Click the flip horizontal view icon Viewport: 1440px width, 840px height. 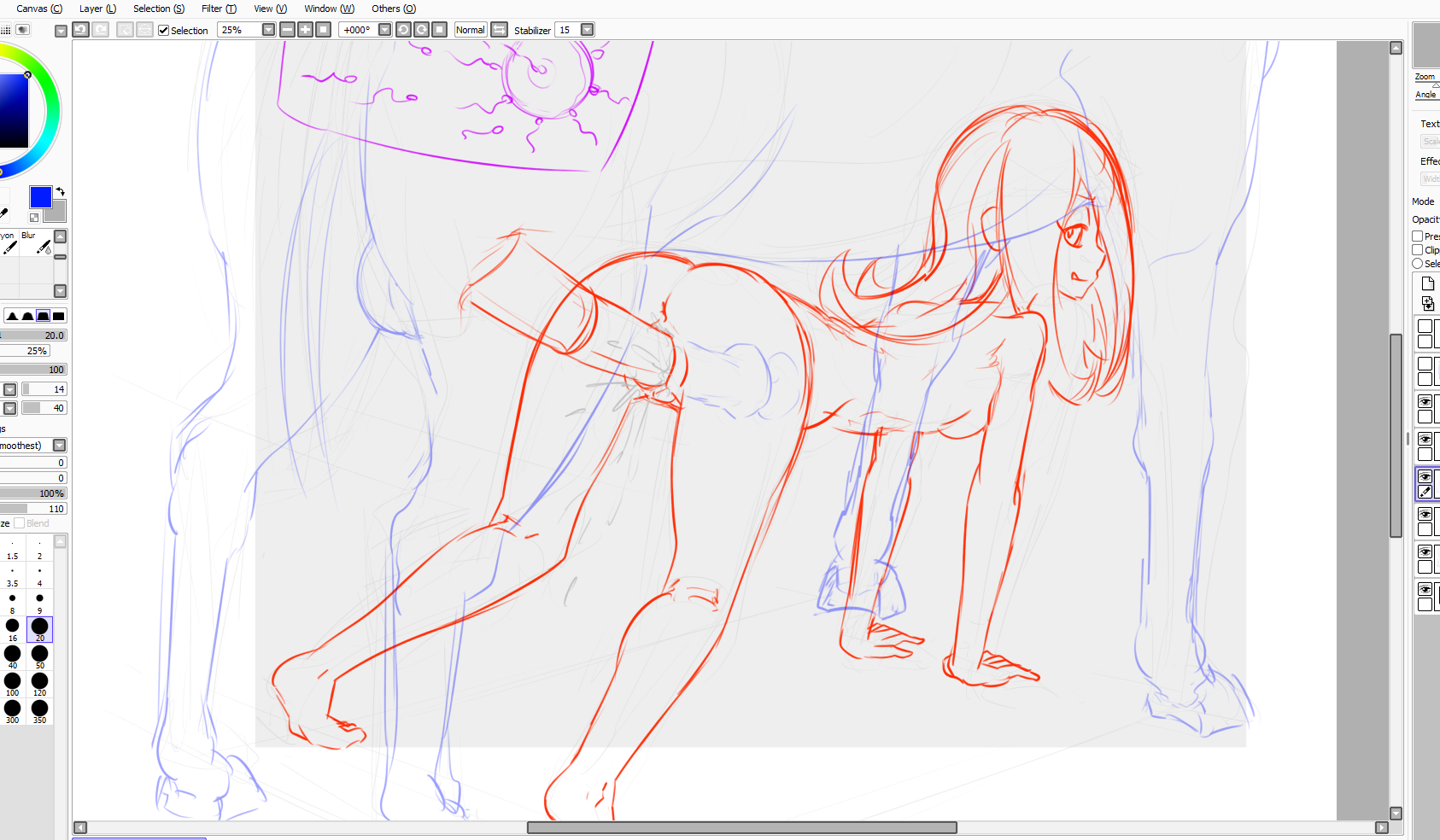pyautogui.click(x=500, y=30)
